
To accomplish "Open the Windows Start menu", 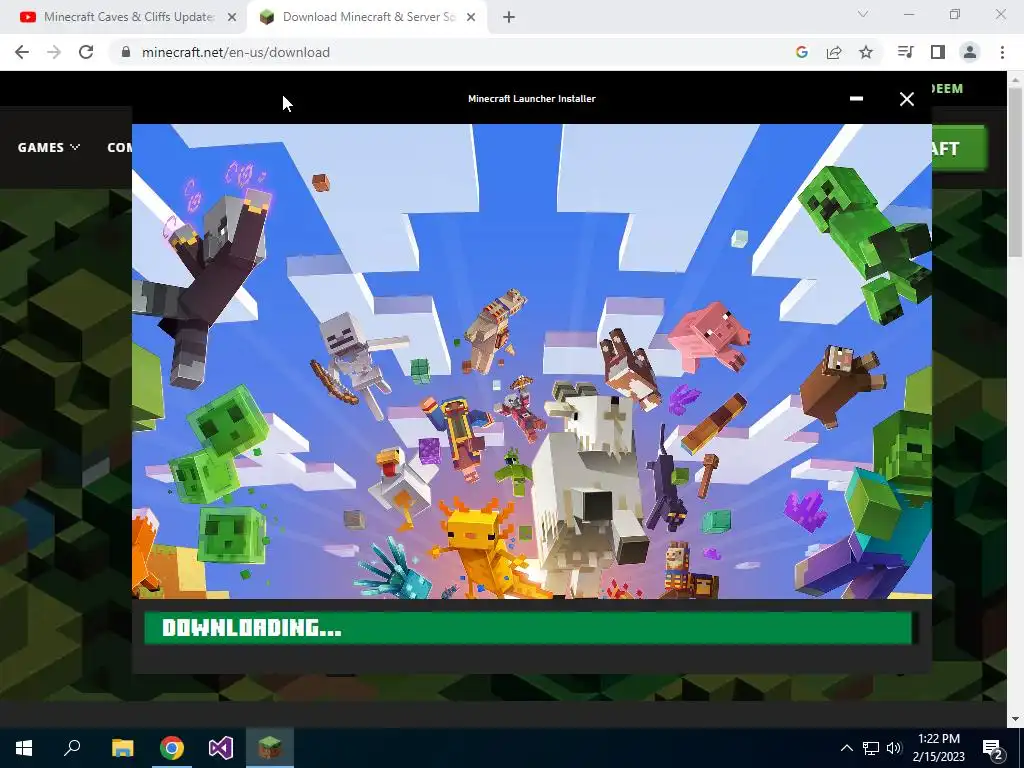I will point(24,748).
